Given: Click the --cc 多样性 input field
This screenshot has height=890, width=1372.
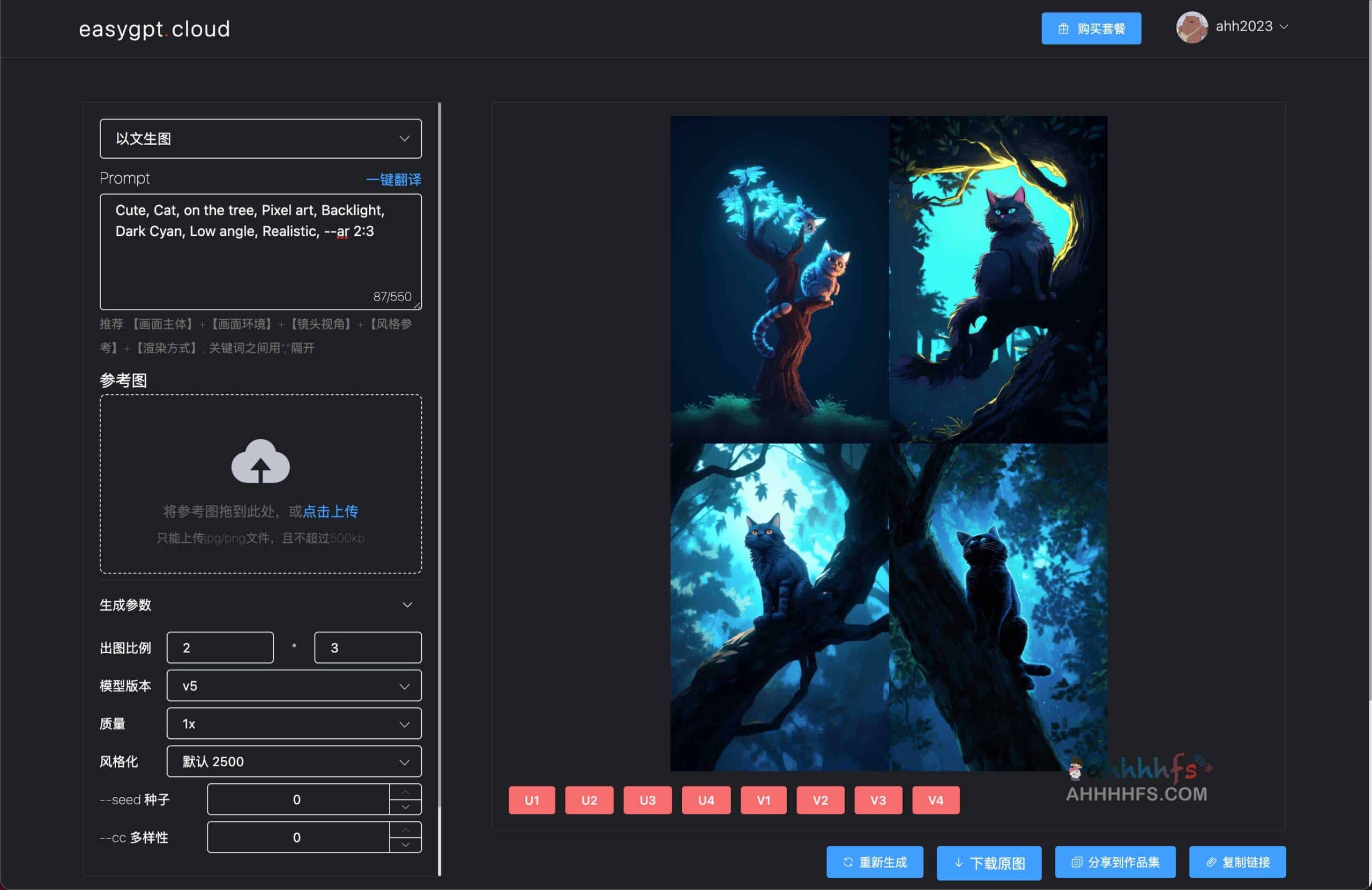Looking at the screenshot, I should [297, 837].
